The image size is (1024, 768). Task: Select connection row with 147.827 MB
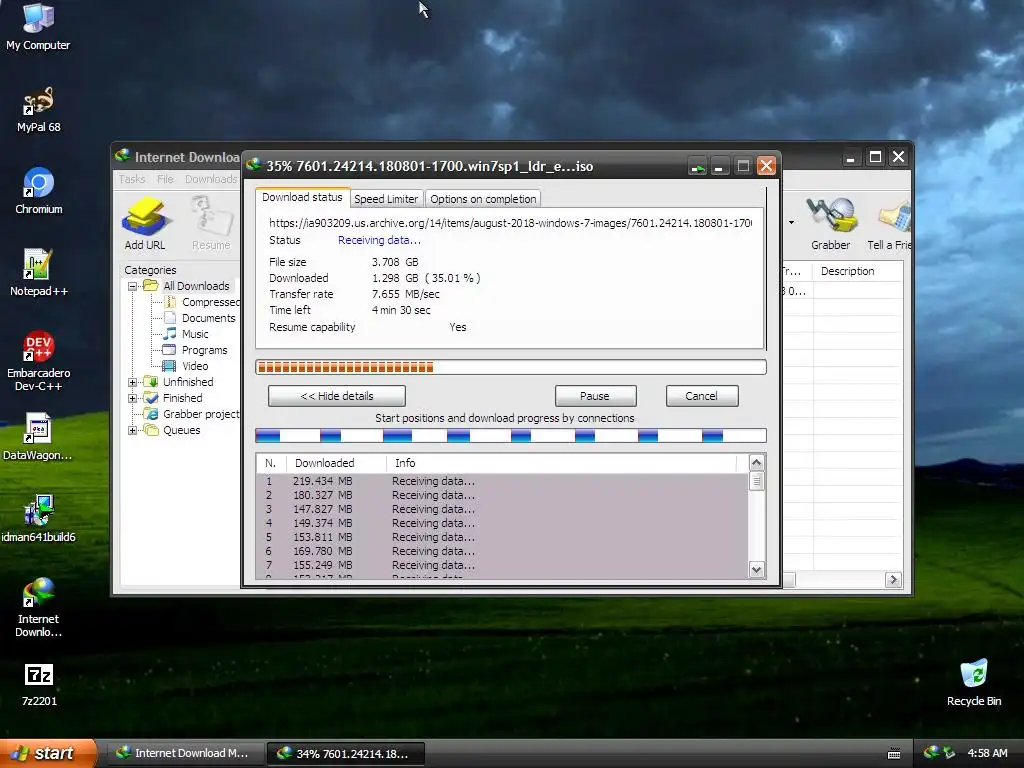(x=502, y=509)
